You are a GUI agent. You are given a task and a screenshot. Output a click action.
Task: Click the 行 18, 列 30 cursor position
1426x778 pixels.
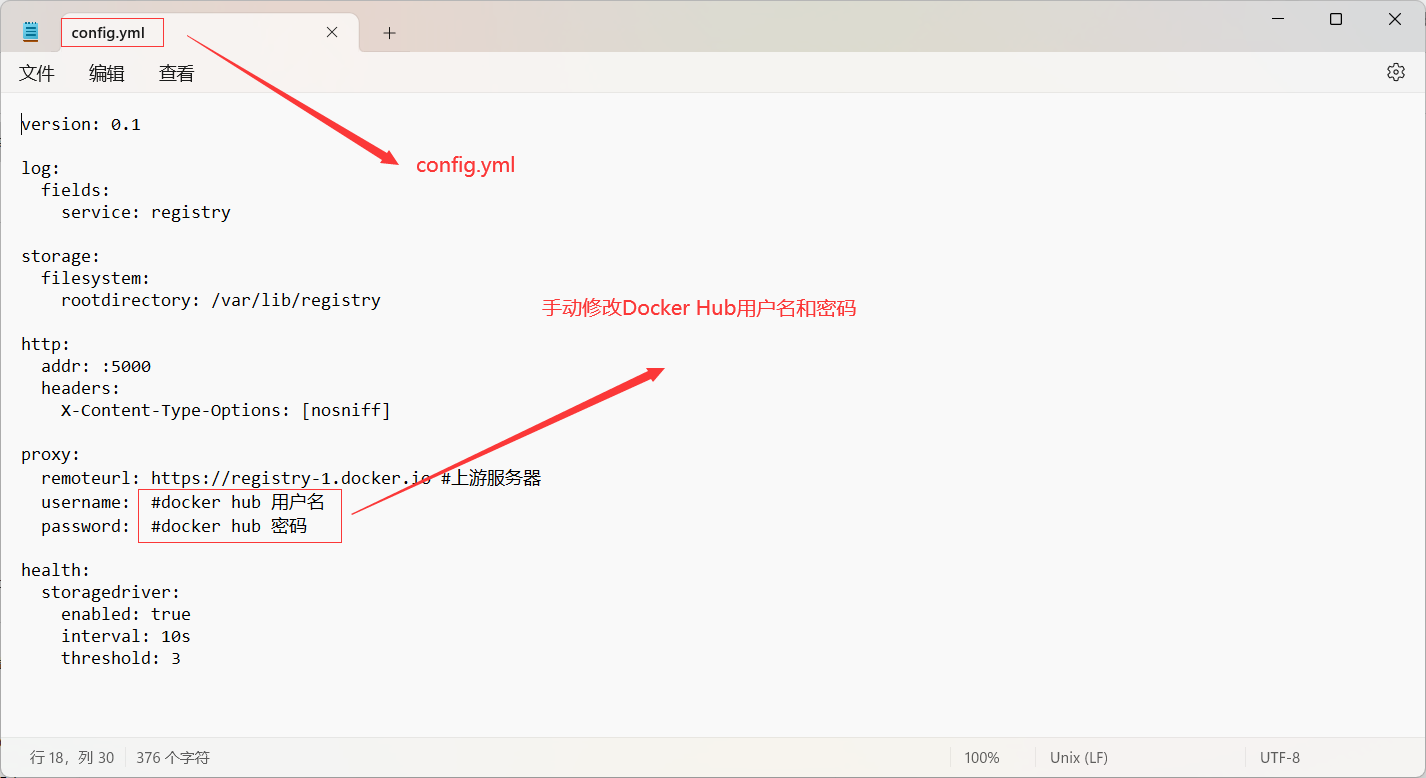point(72,758)
